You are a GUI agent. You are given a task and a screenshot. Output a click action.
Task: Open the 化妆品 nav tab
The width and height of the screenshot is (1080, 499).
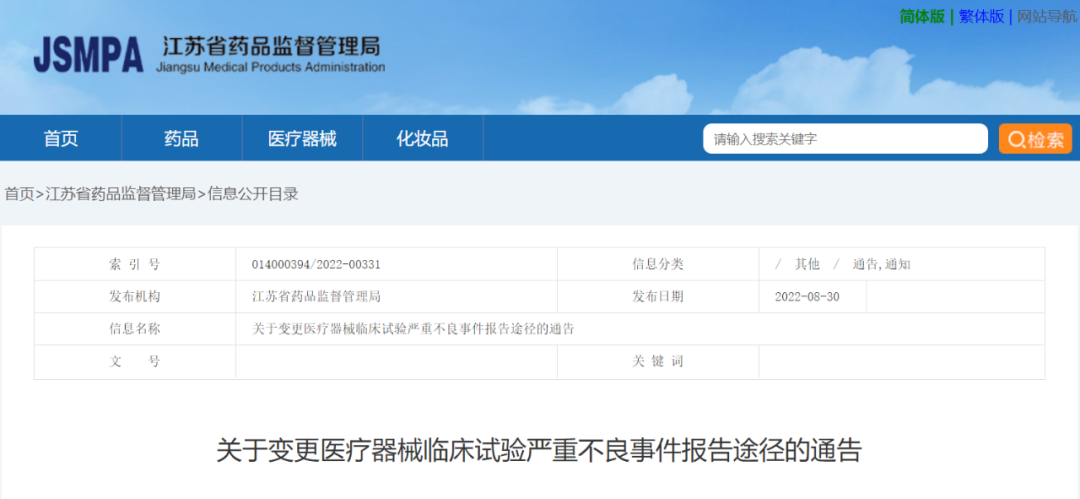(422, 139)
